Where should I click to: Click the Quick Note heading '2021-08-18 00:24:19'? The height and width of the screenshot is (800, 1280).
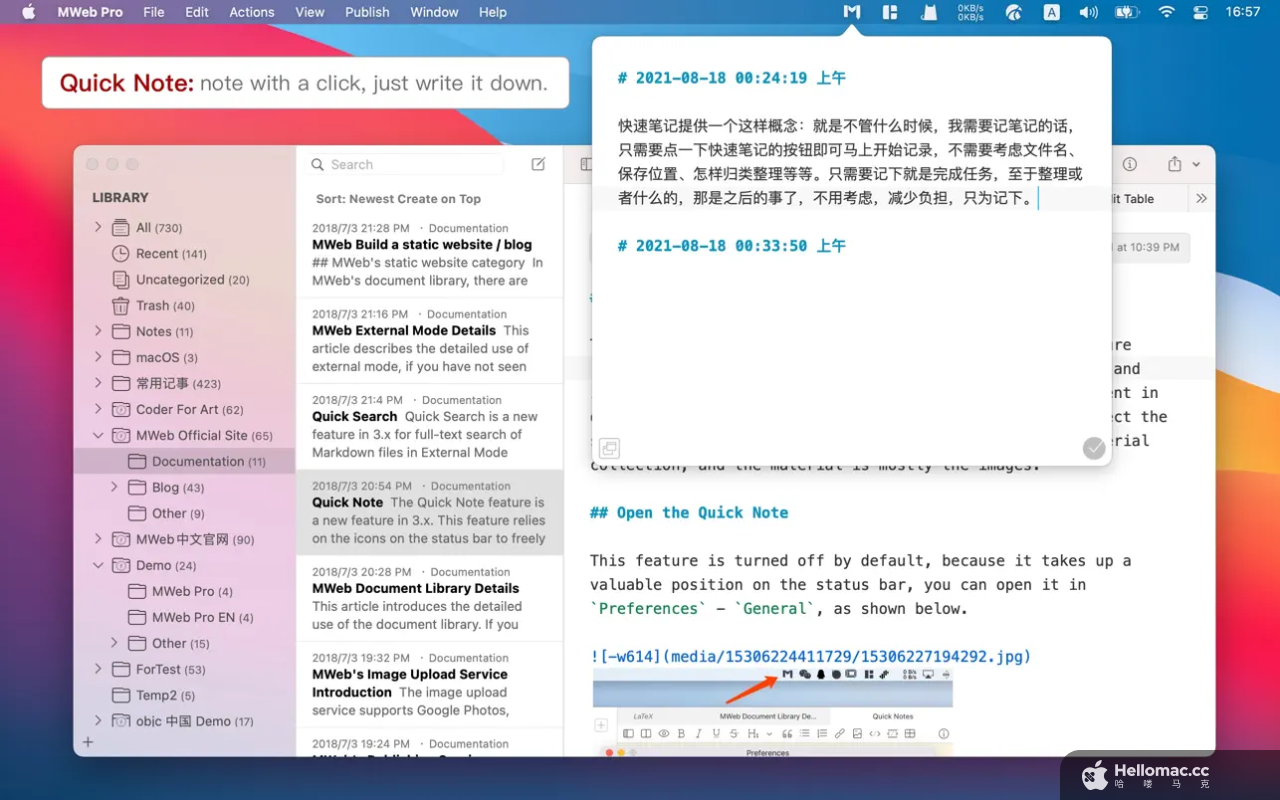[x=731, y=78]
